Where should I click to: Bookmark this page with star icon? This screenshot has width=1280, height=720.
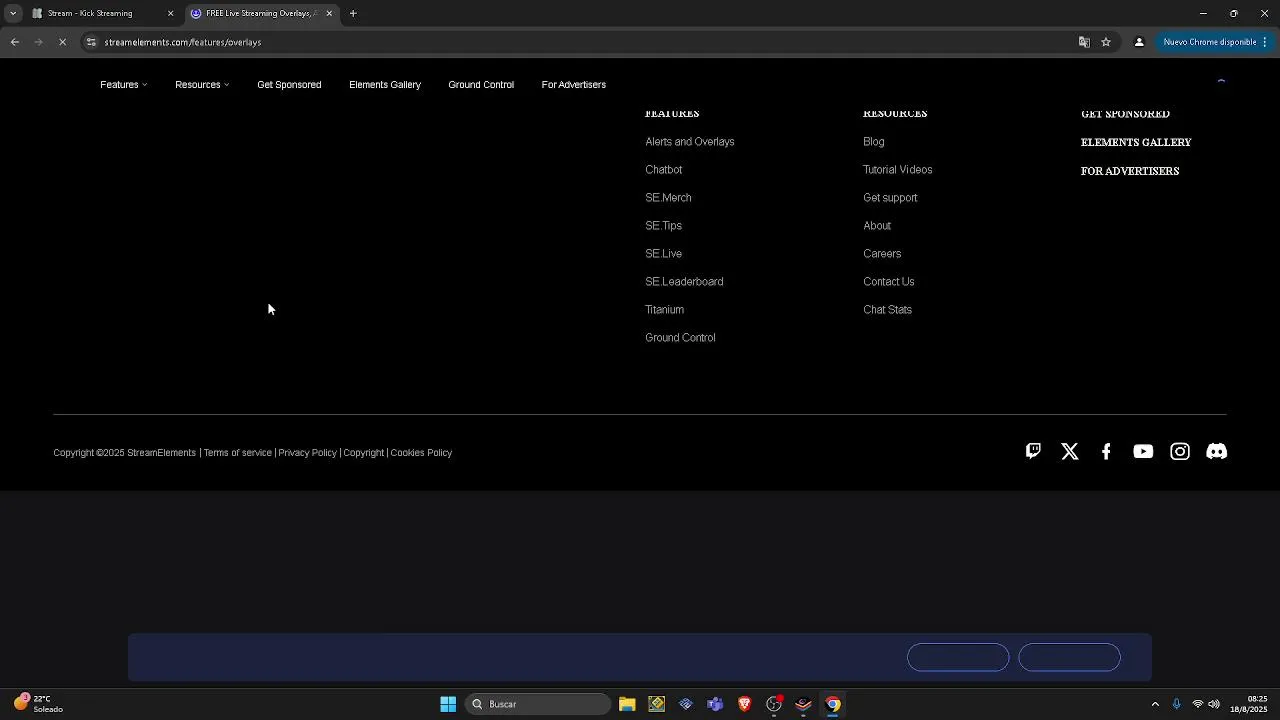coord(1106,42)
